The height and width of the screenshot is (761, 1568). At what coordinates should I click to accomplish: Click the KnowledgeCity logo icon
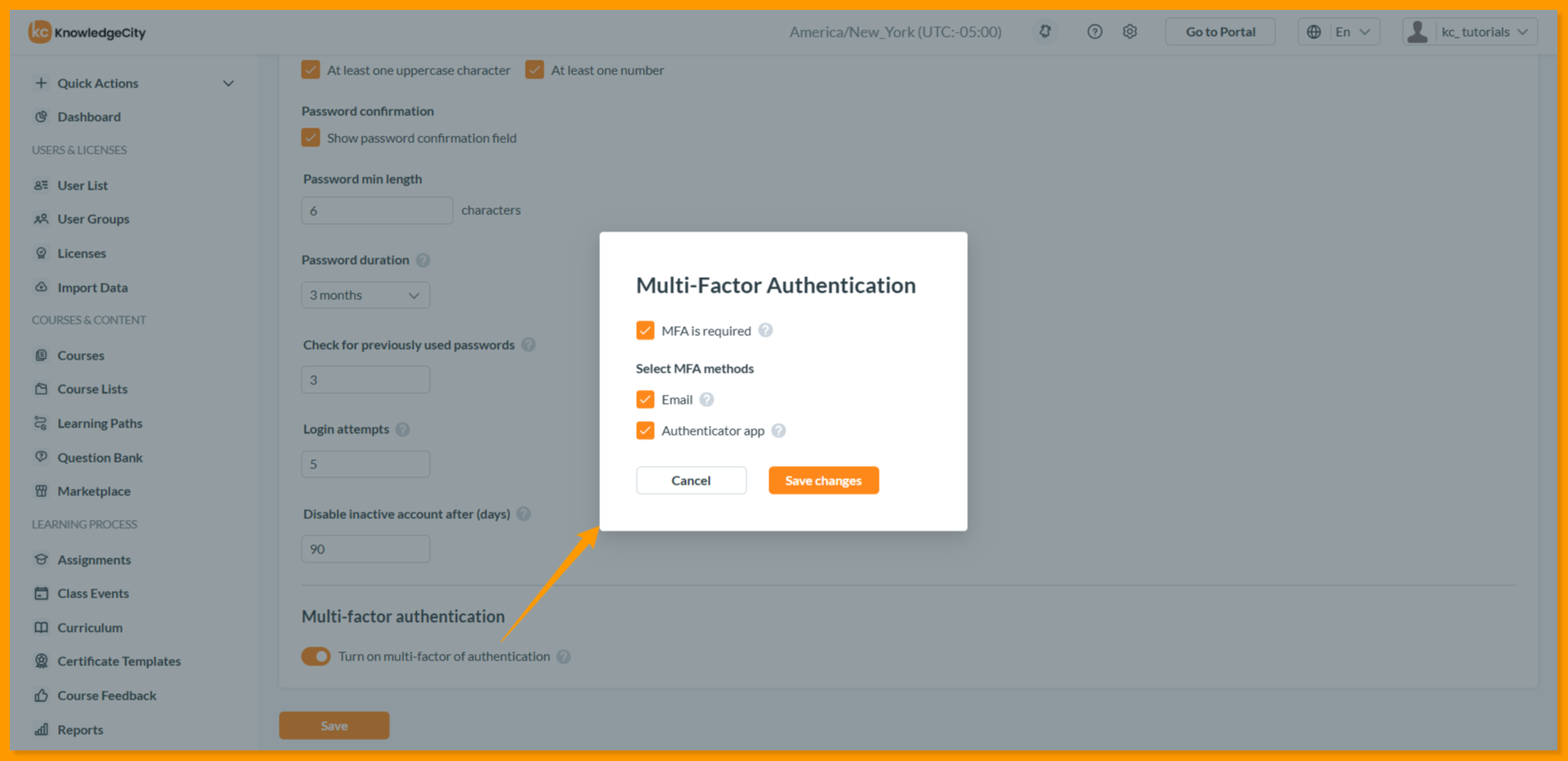click(39, 32)
